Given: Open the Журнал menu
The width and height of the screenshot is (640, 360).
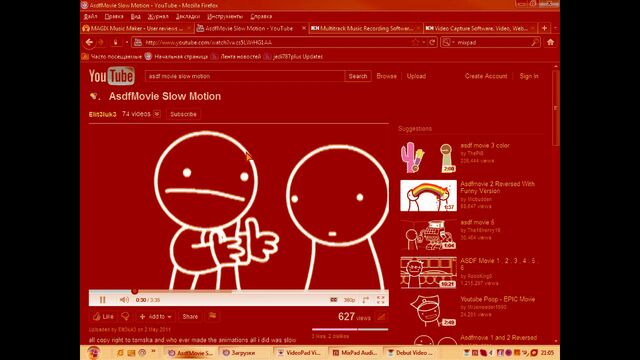Looking at the screenshot, I should click(x=158, y=16).
